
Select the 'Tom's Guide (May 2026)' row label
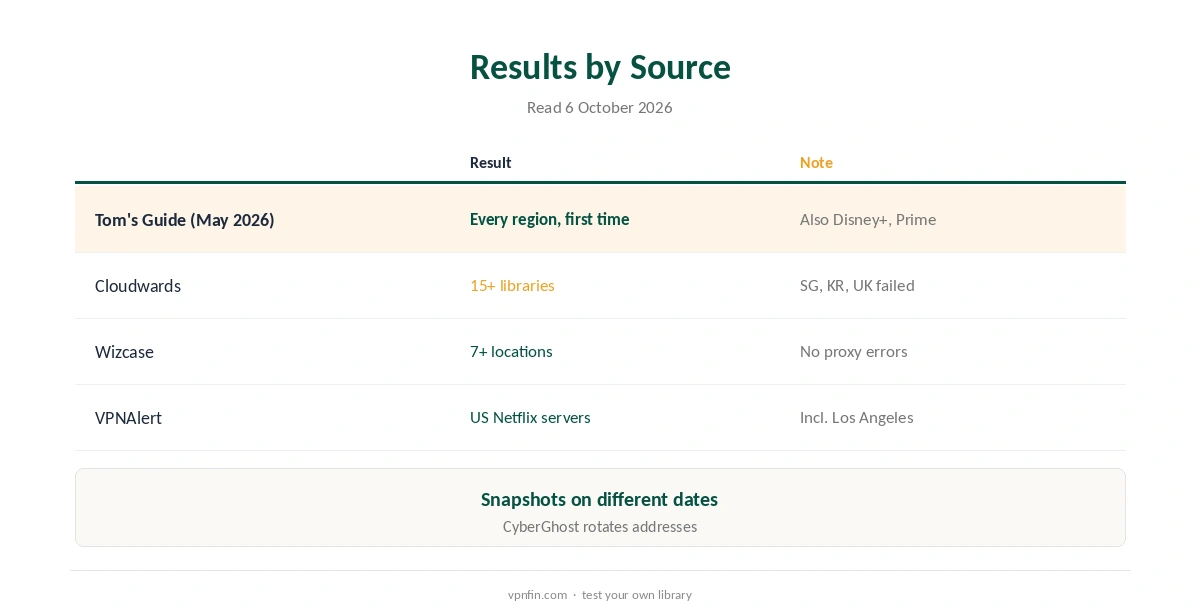pyautogui.click(x=185, y=219)
